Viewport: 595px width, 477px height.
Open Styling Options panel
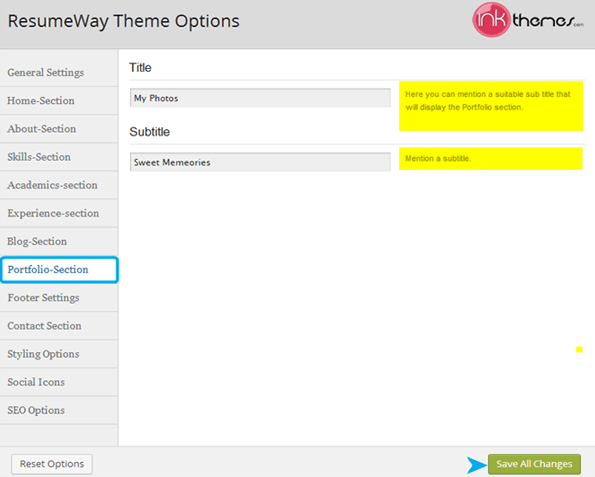coord(59,354)
